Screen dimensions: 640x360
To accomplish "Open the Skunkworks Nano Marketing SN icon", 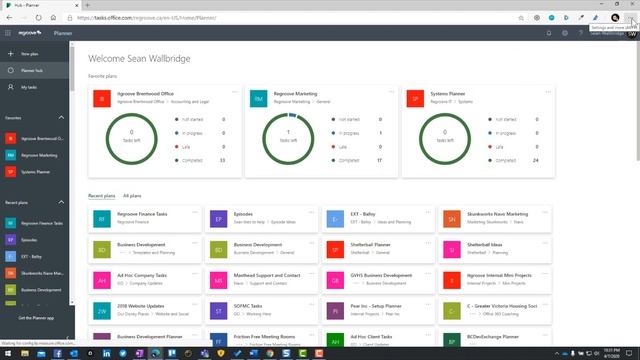I will click(452, 219).
